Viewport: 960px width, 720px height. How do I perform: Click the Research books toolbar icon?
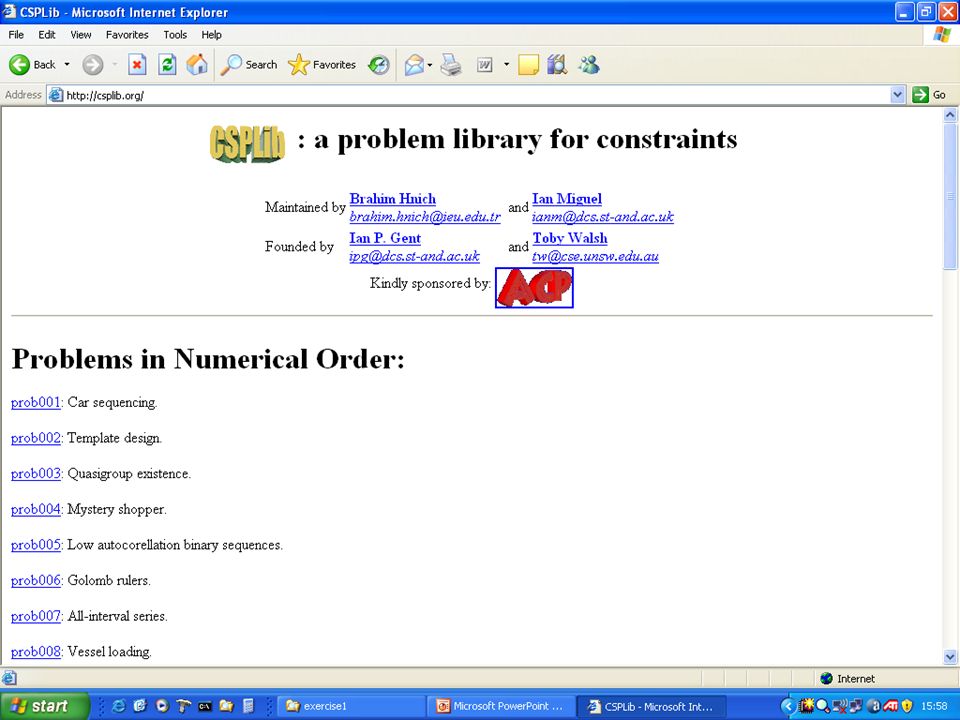557,64
